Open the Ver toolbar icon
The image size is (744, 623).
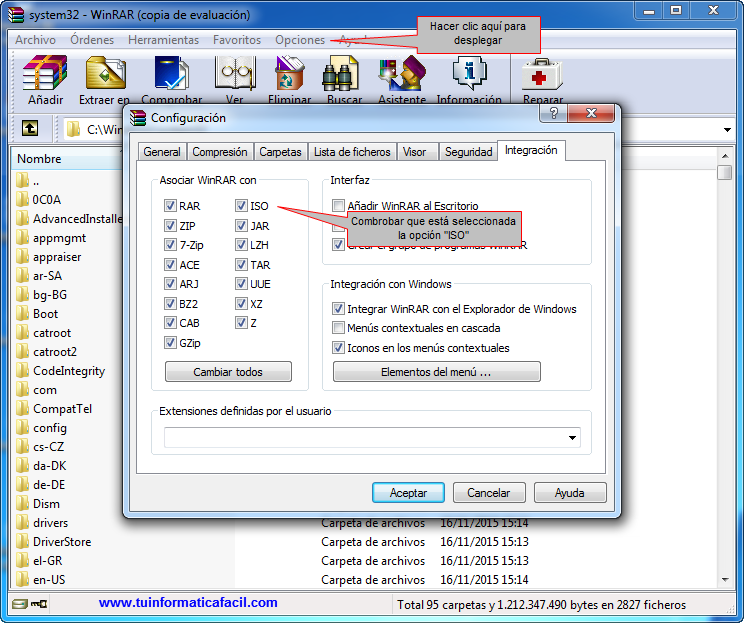click(235, 76)
